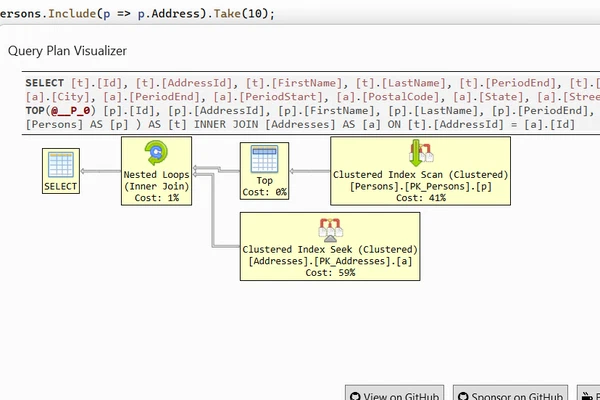Click the SELECT node label
This screenshot has width=600, height=400.
pyautogui.click(x=60, y=186)
